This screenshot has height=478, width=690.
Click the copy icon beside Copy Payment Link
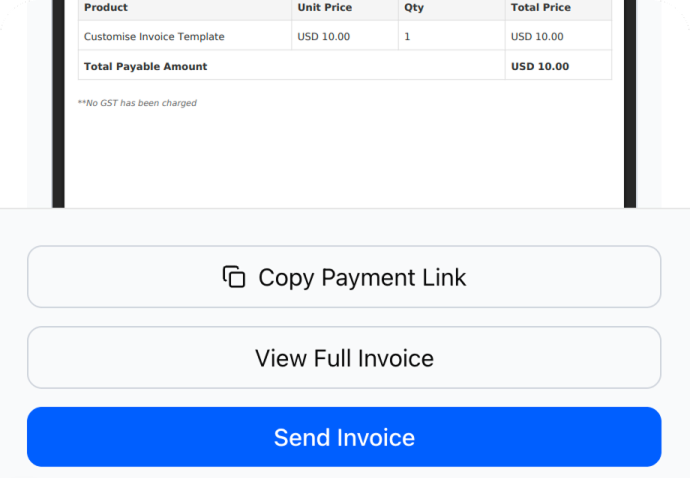(234, 277)
